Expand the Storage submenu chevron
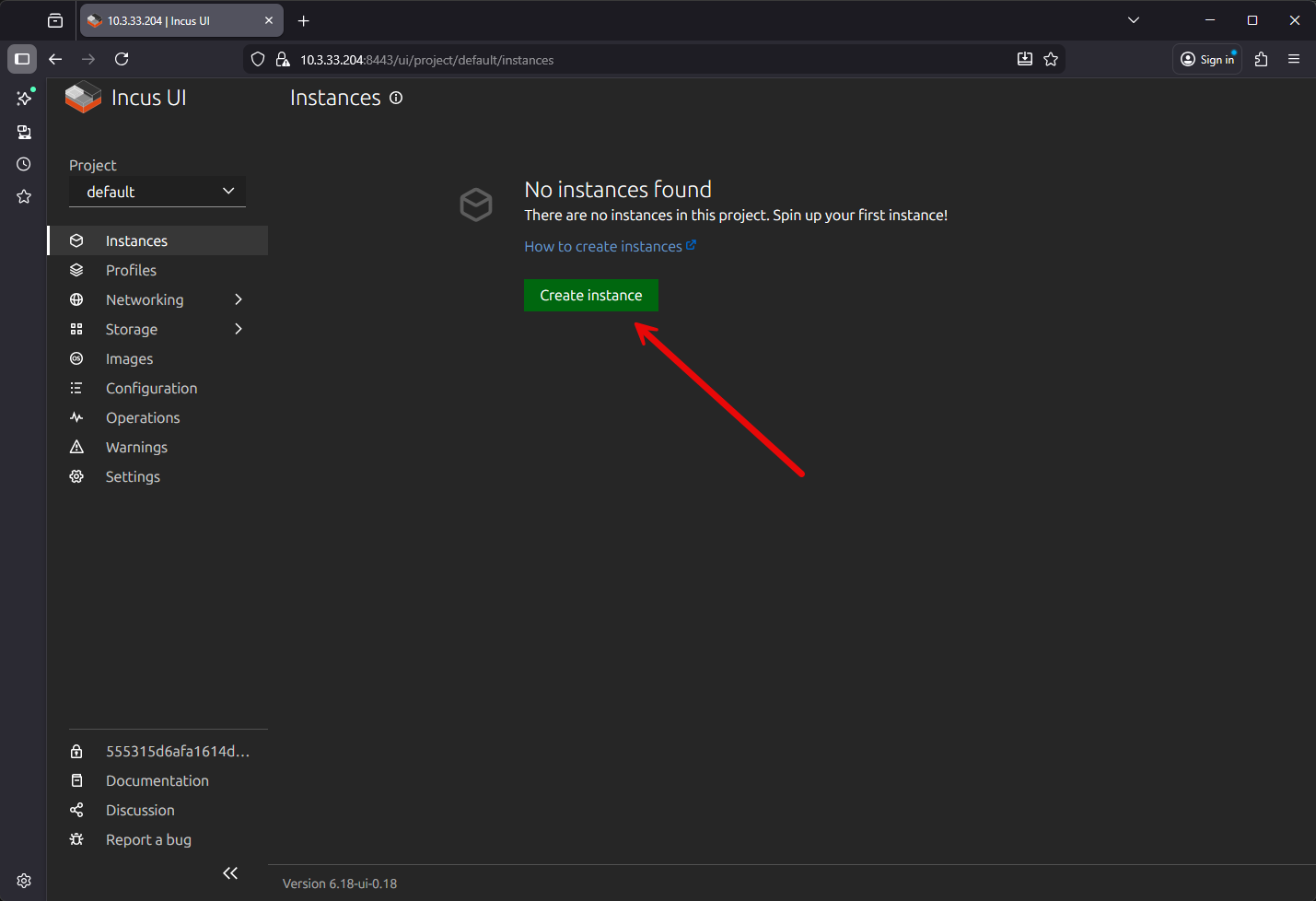1316x901 pixels. coord(239,329)
